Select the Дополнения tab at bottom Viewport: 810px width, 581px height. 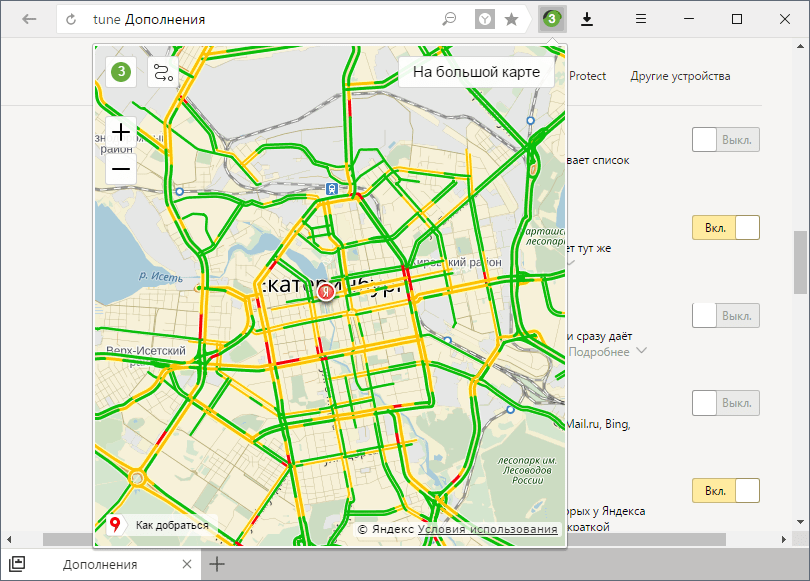click(x=100, y=564)
